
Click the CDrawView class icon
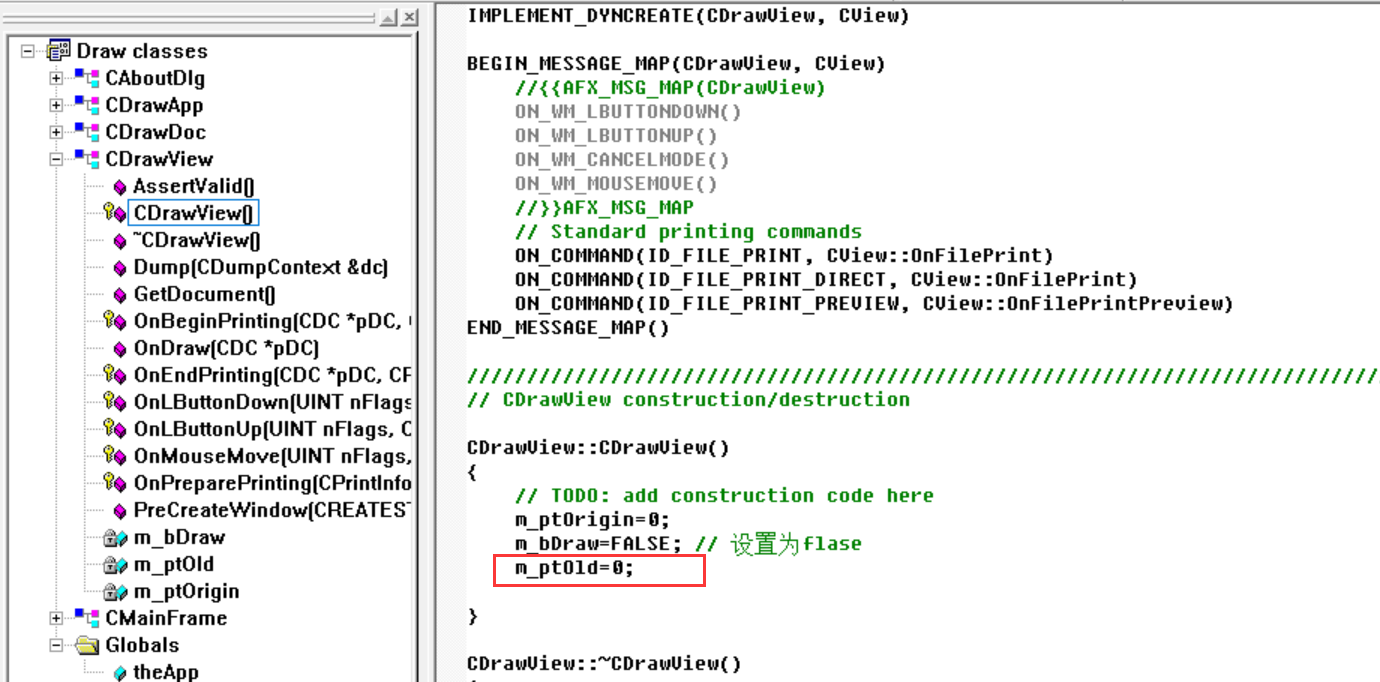point(87,159)
